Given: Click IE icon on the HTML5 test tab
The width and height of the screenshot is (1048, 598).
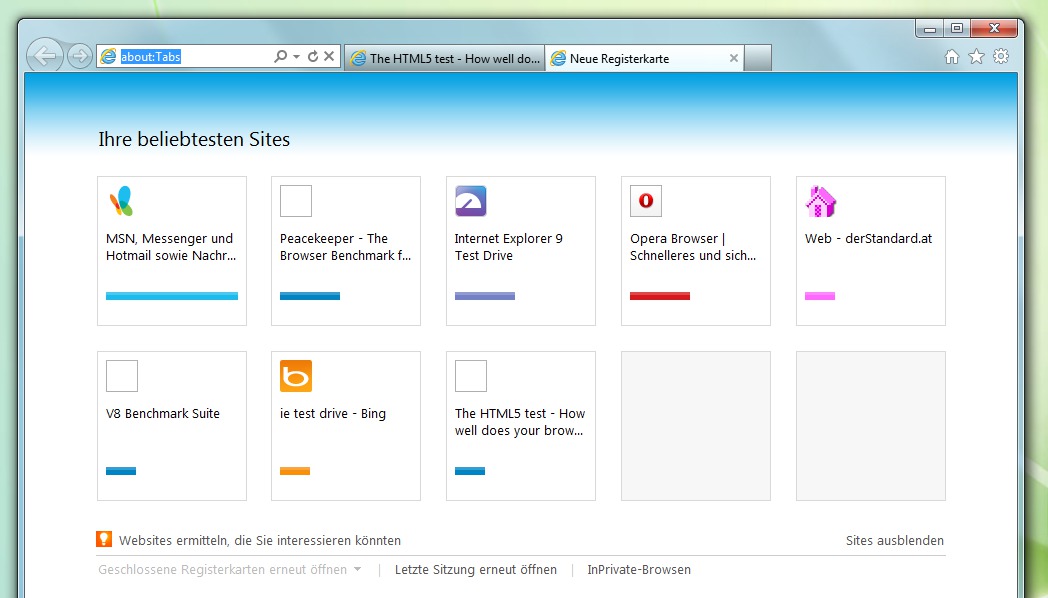Looking at the screenshot, I should point(358,58).
